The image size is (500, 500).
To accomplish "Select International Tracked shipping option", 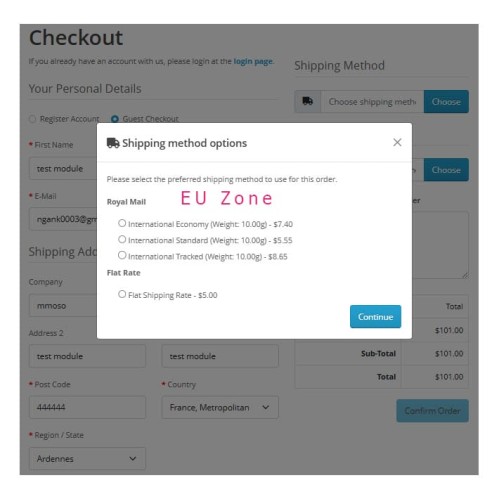I will tap(122, 255).
